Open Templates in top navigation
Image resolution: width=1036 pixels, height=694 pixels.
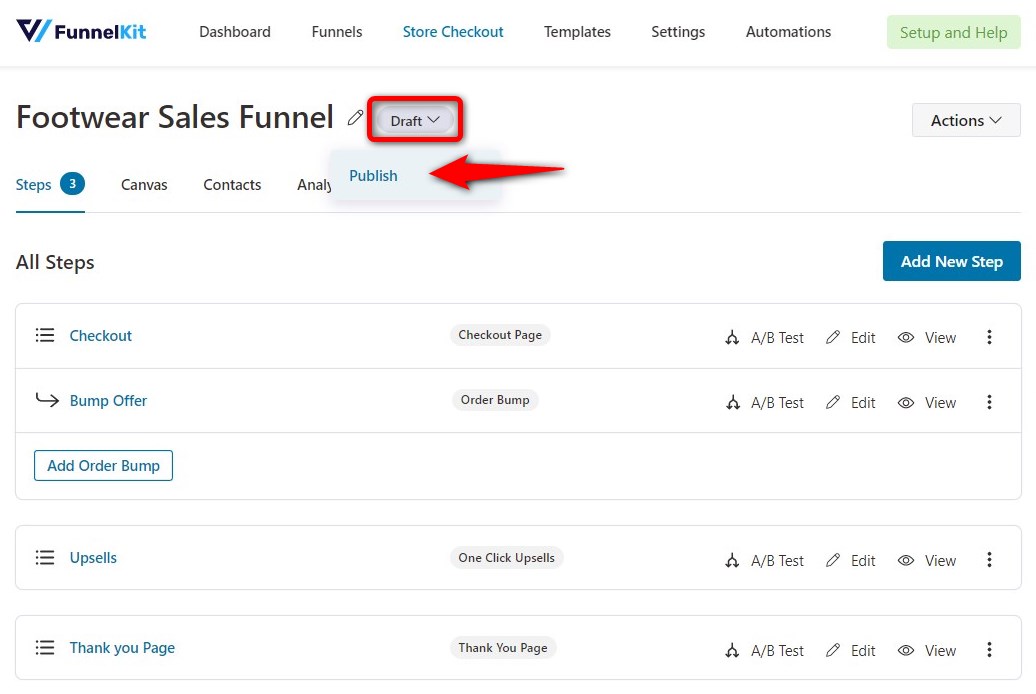pos(577,32)
